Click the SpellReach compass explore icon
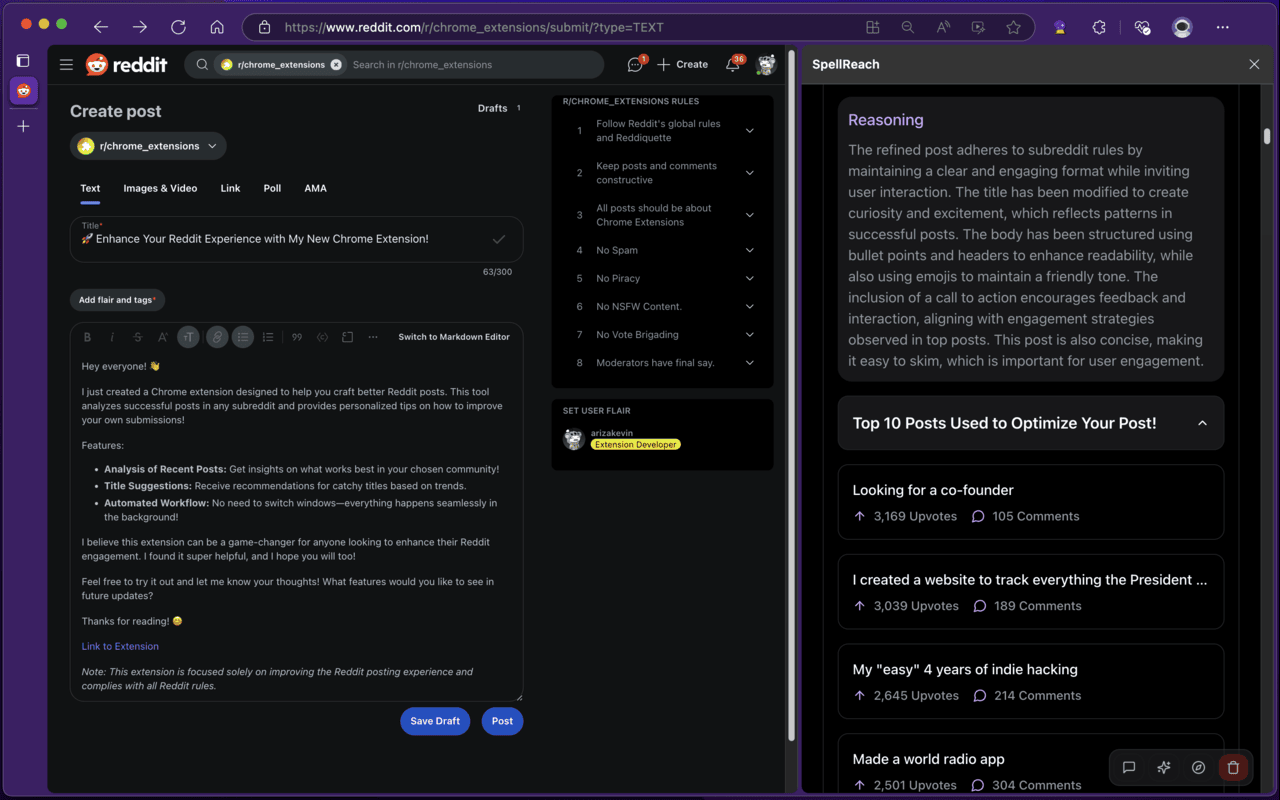The height and width of the screenshot is (800, 1280). [x=1198, y=768]
